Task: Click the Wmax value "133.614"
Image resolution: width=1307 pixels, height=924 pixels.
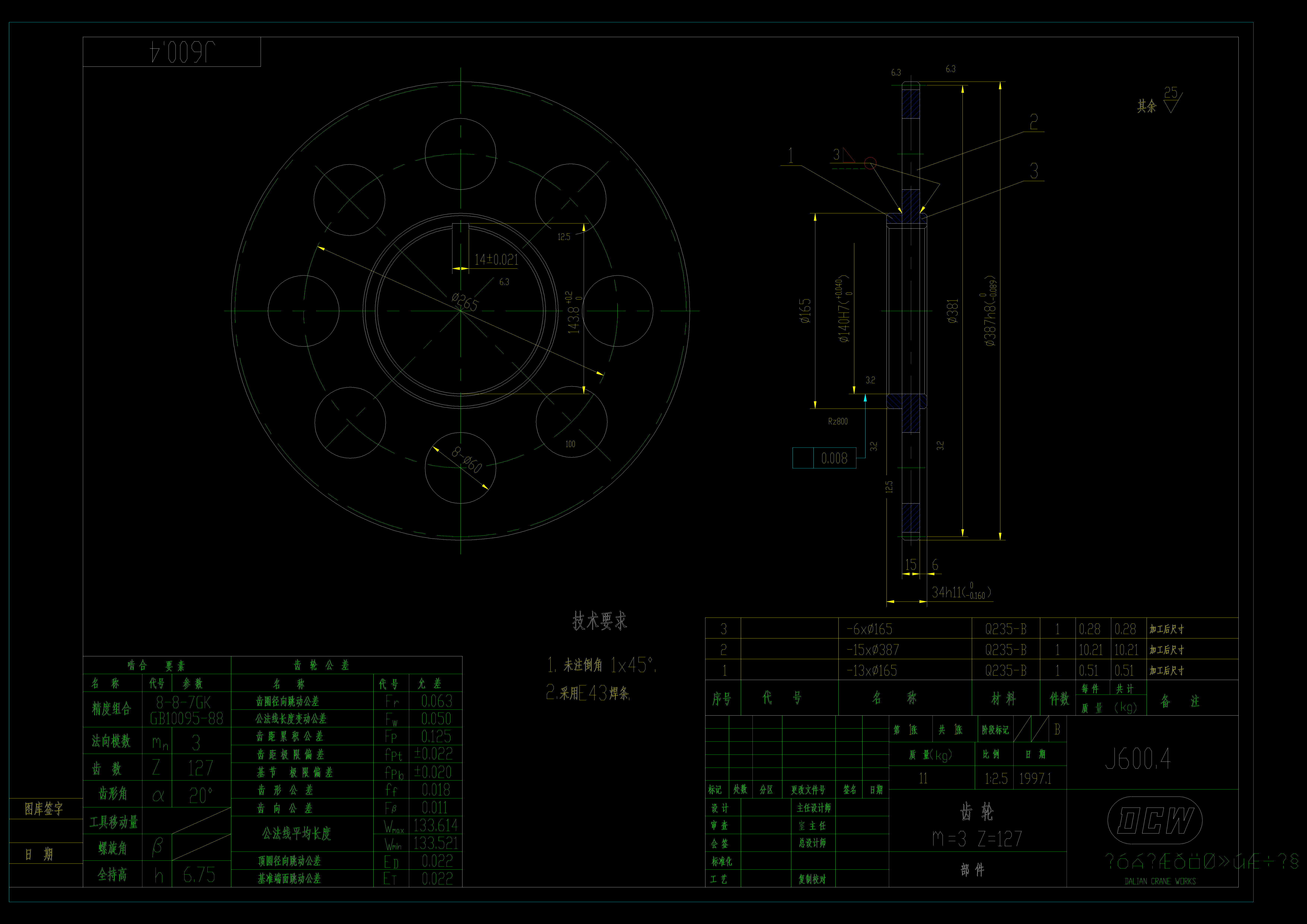Action: click(x=435, y=825)
